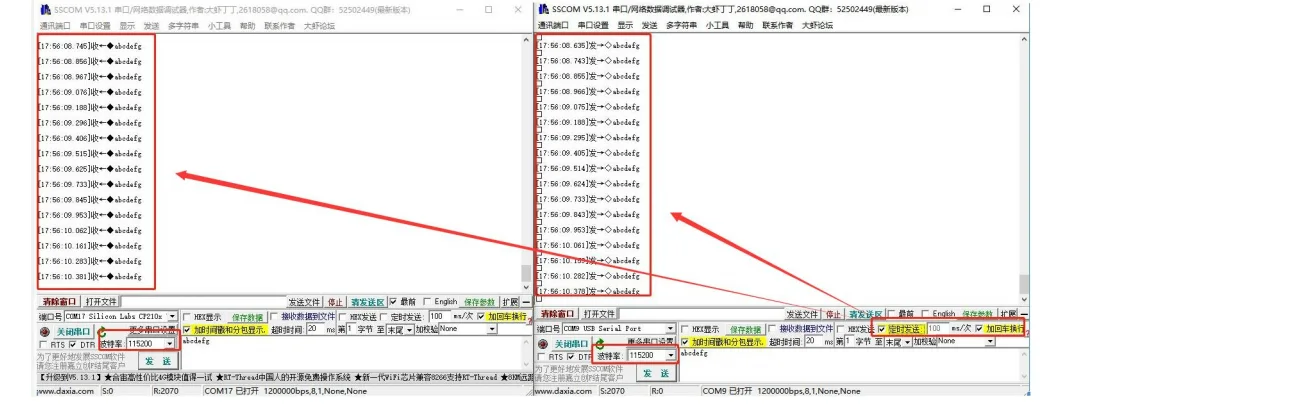The width and height of the screenshot is (1309, 411).
Task: Open 末尾 dropdown in right window
Action: 907,342
